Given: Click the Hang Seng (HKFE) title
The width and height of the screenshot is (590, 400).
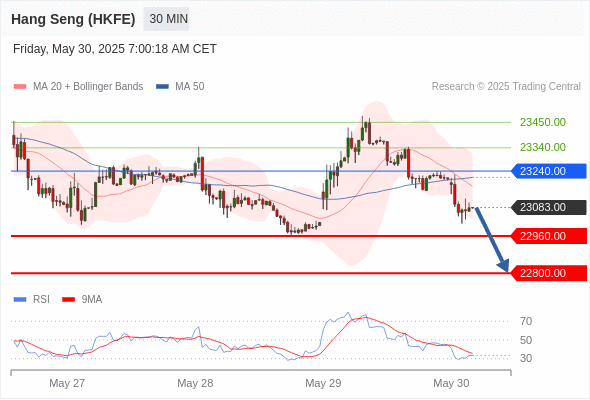Looking at the screenshot, I should click(x=73, y=19).
